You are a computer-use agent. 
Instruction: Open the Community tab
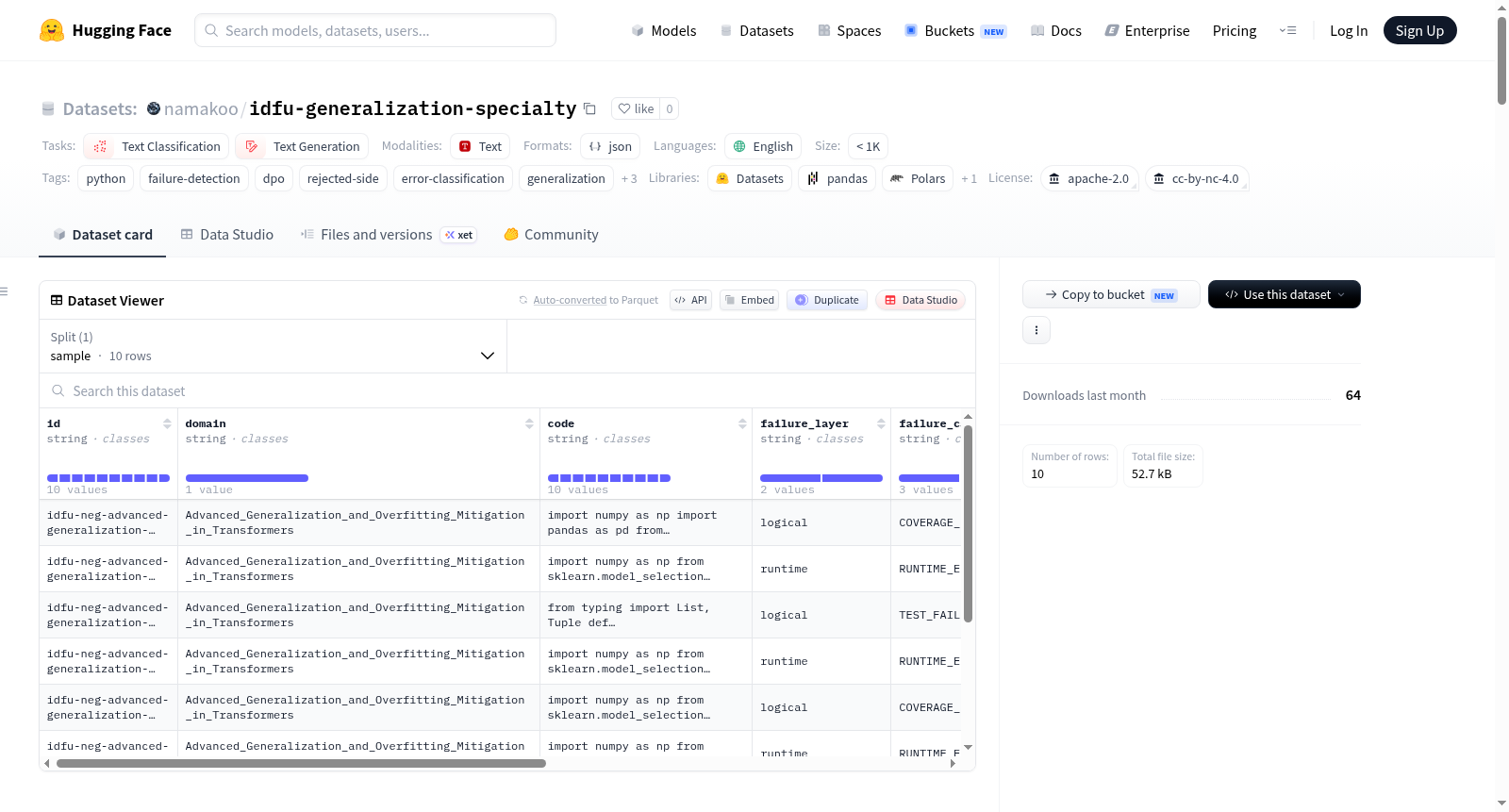pyautogui.click(x=552, y=235)
